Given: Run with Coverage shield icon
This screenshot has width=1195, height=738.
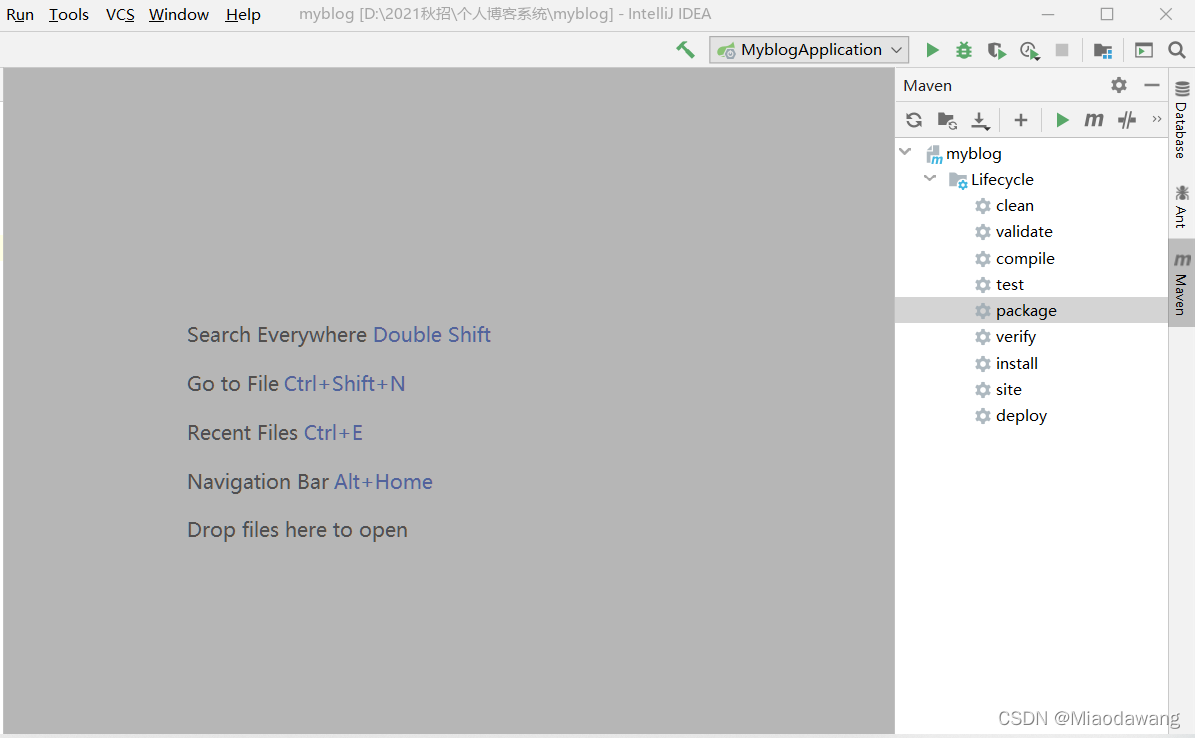Looking at the screenshot, I should [996, 50].
